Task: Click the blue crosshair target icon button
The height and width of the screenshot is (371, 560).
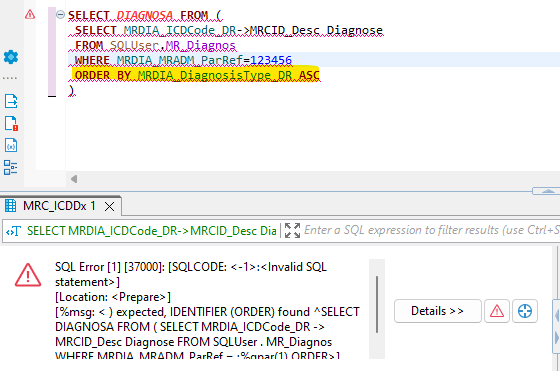Action: click(525, 311)
